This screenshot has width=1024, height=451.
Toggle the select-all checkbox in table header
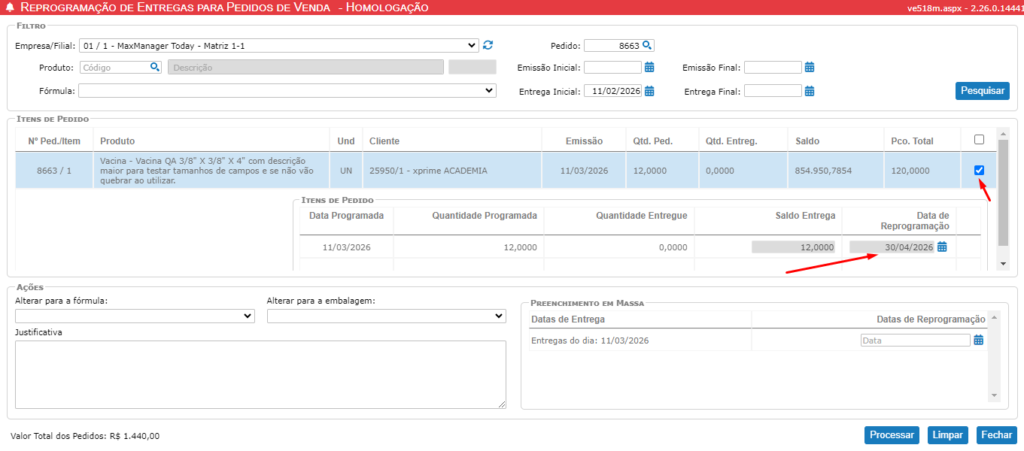[x=979, y=140]
